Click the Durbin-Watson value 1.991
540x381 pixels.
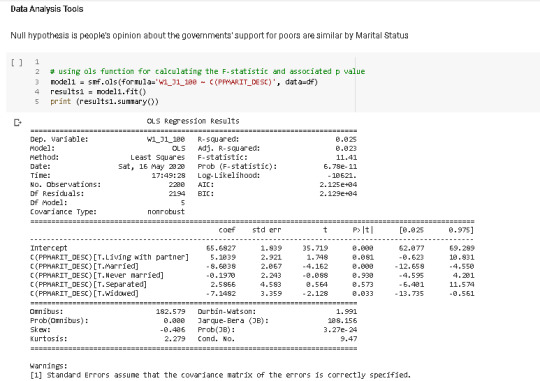[346, 311]
